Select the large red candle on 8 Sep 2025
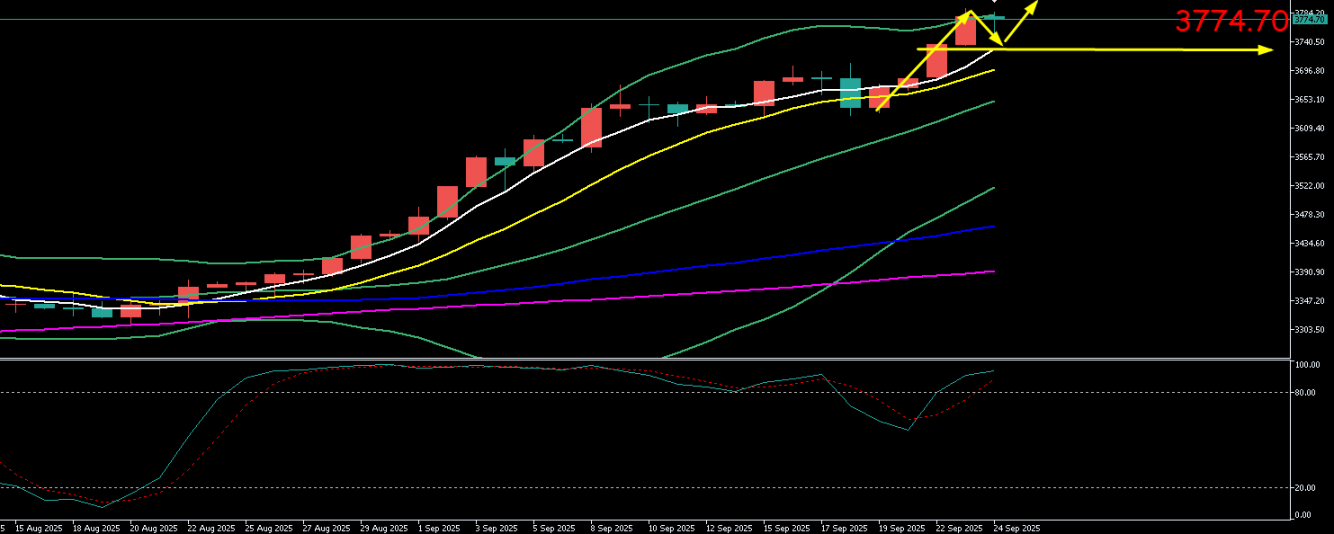This screenshot has height=534, width=1334. point(591,127)
